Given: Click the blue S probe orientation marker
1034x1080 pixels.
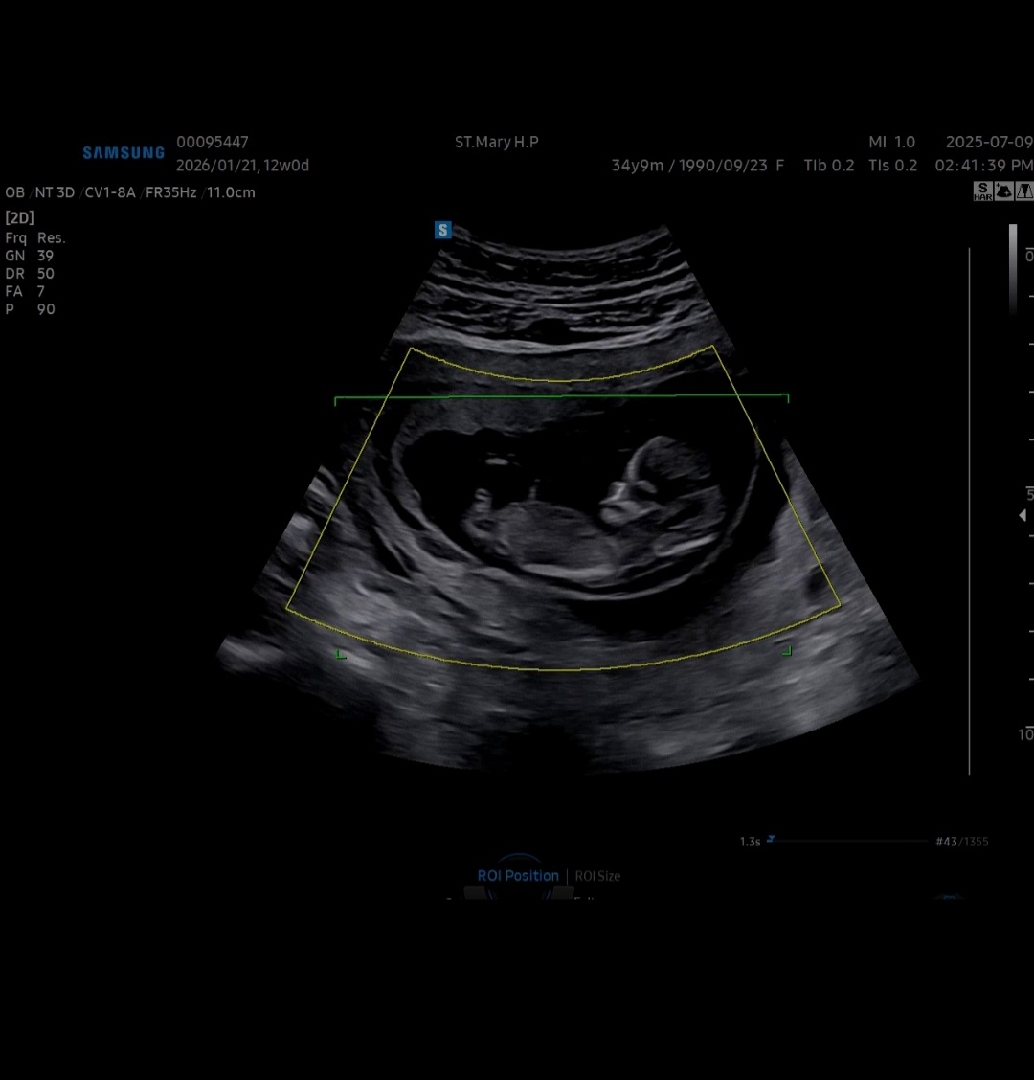Looking at the screenshot, I should click(x=443, y=230).
